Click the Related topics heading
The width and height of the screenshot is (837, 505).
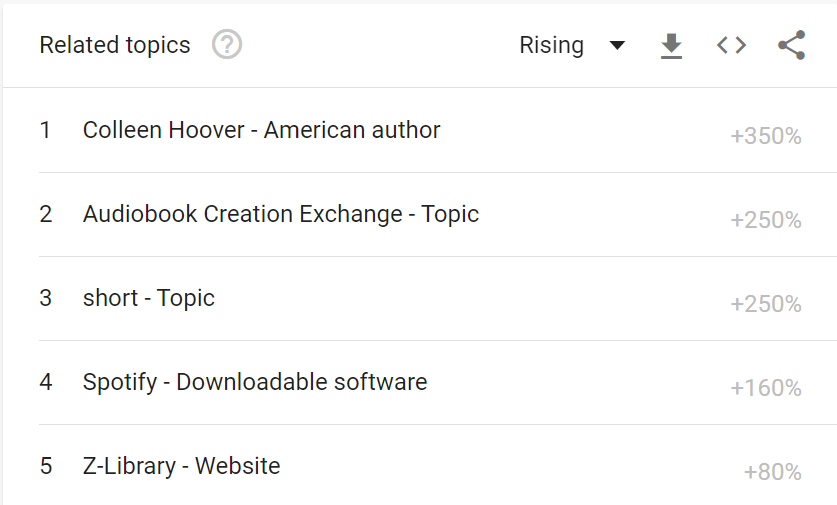[115, 45]
